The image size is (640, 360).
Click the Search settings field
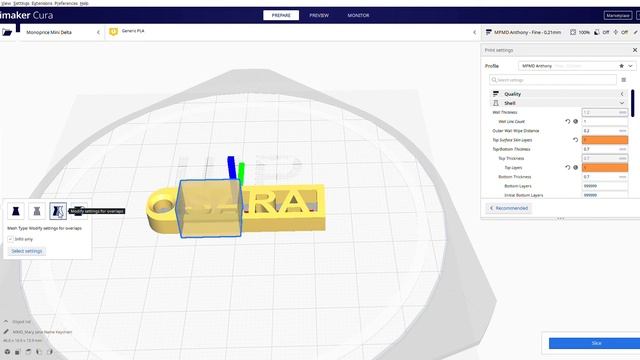point(553,80)
